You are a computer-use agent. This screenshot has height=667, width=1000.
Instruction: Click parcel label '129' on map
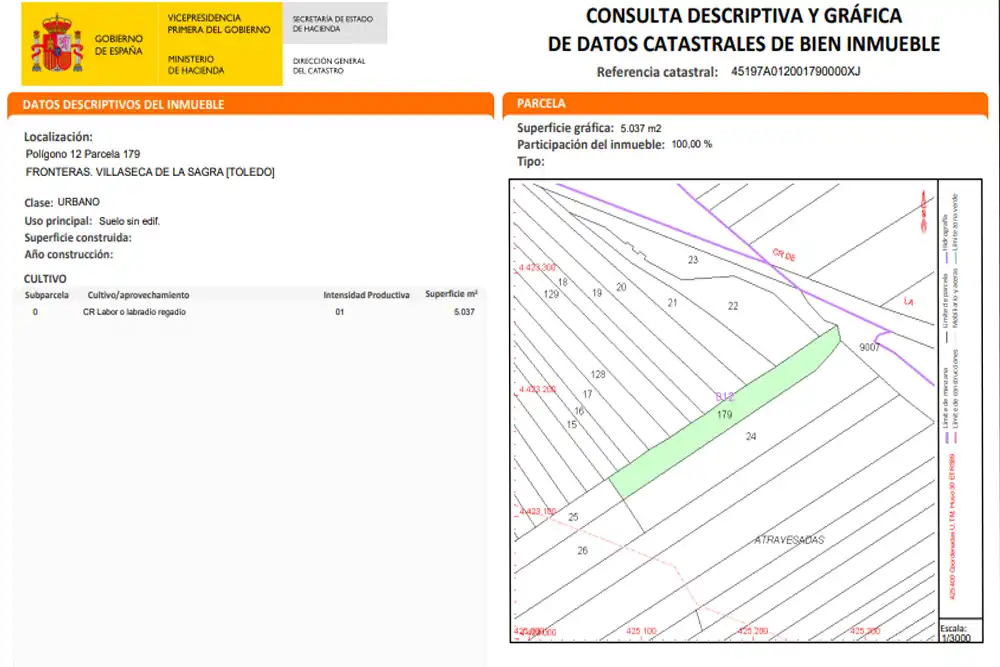551,294
